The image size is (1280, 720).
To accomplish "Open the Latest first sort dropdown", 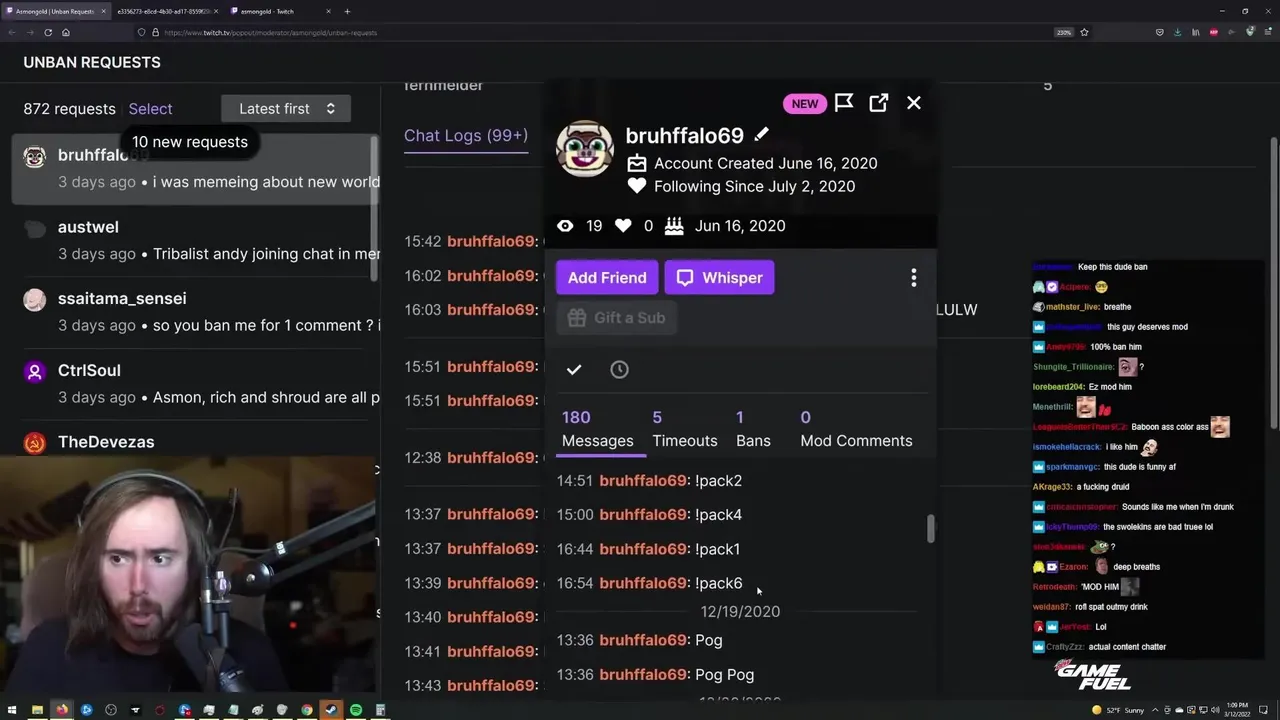I will click(x=286, y=109).
